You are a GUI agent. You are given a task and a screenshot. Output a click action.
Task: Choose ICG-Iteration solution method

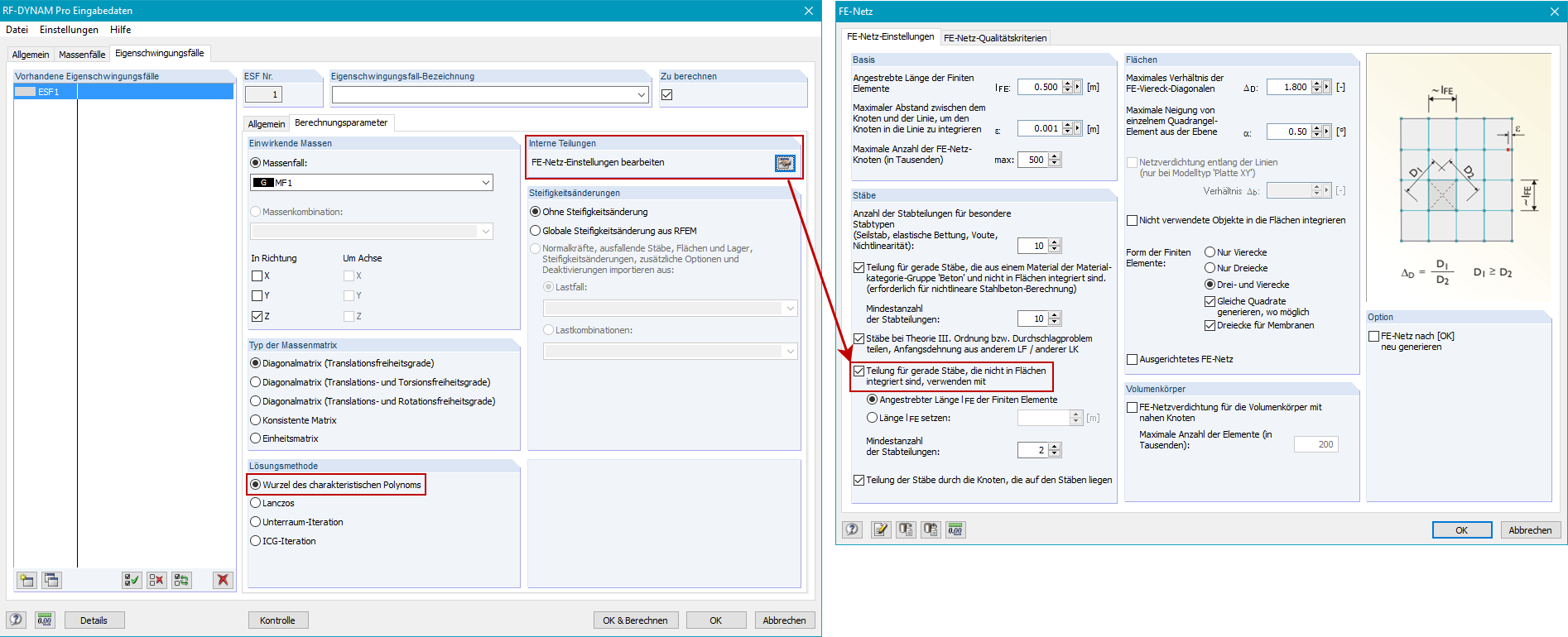pyautogui.click(x=256, y=541)
